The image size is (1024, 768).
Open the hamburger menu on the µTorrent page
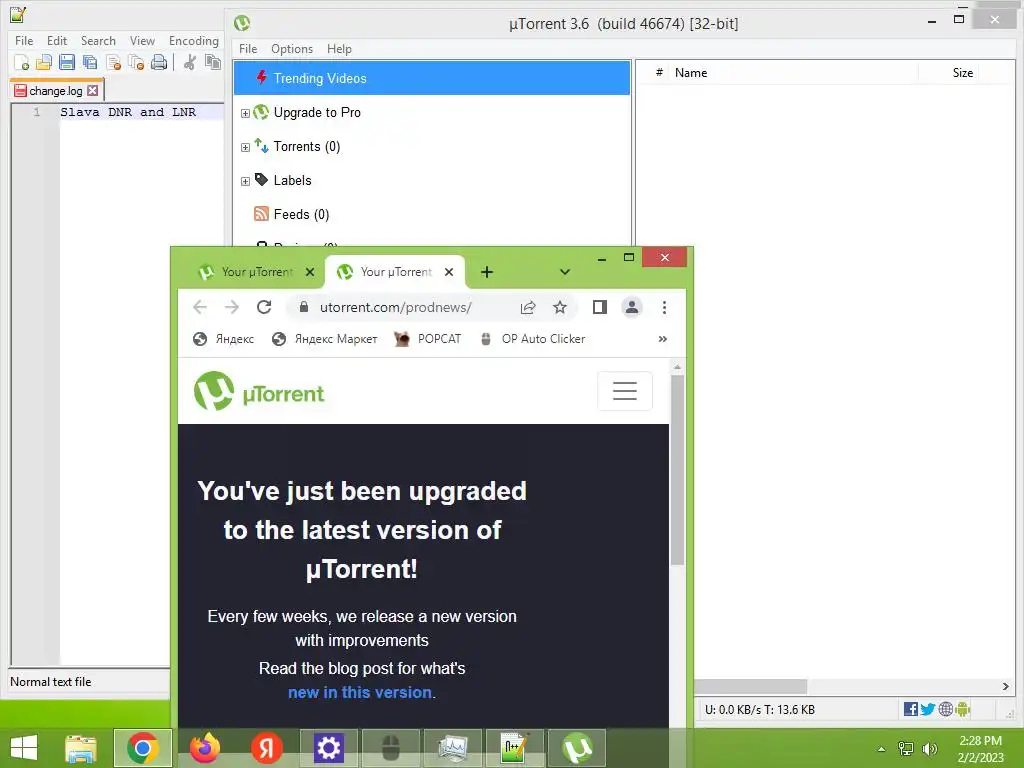pyautogui.click(x=625, y=391)
